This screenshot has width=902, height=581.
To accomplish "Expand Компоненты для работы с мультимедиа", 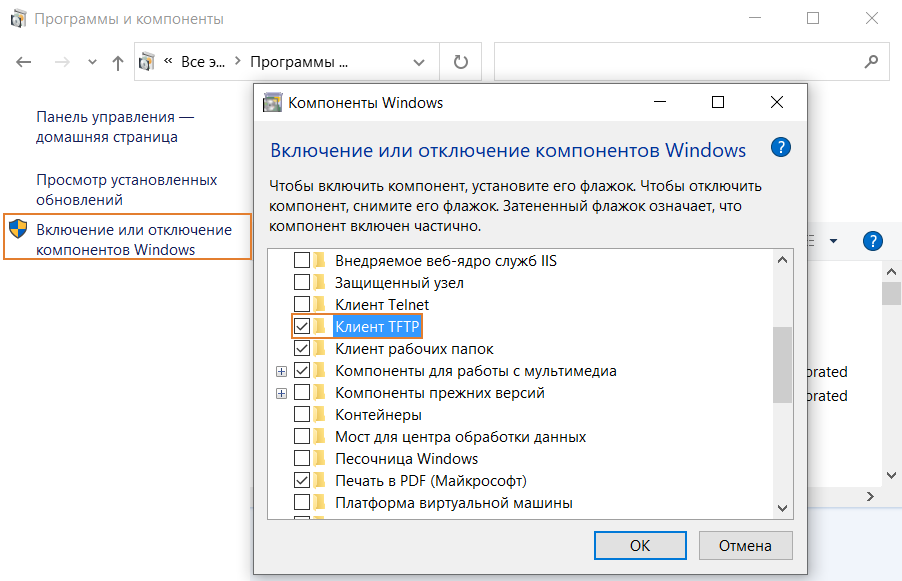I will [x=281, y=371].
